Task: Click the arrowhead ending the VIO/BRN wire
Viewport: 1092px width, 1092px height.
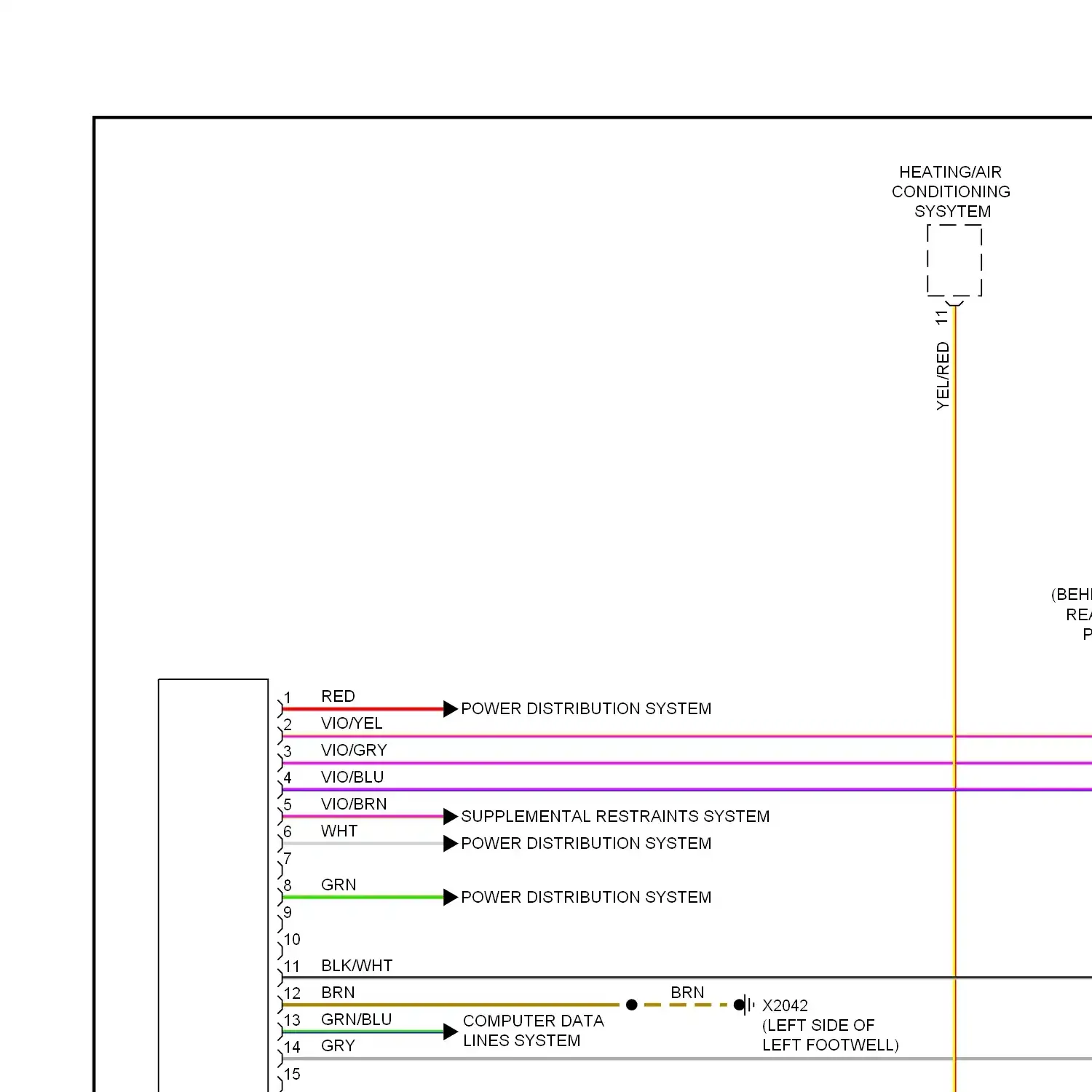Action: coord(451,816)
